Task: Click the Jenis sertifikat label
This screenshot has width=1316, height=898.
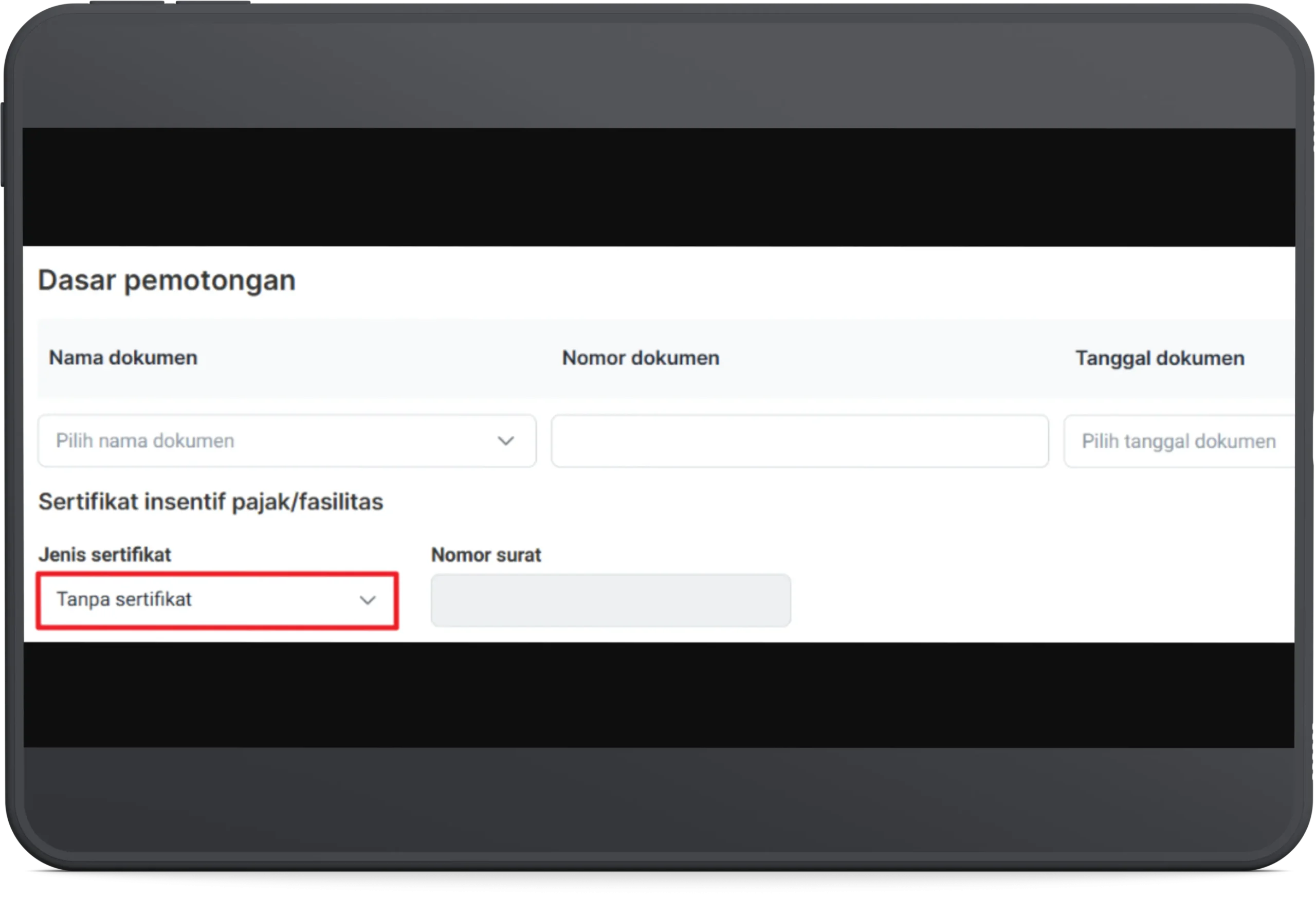Action: coord(105,554)
